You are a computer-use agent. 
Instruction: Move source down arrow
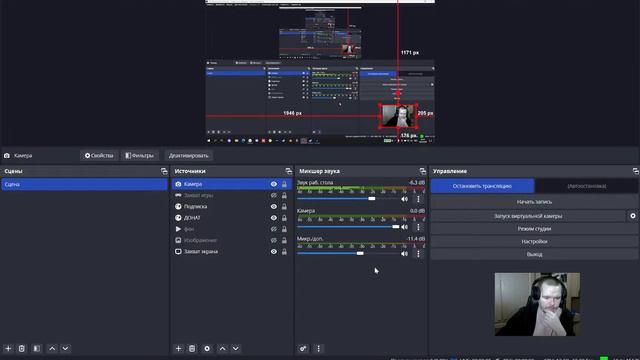coord(236,349)
